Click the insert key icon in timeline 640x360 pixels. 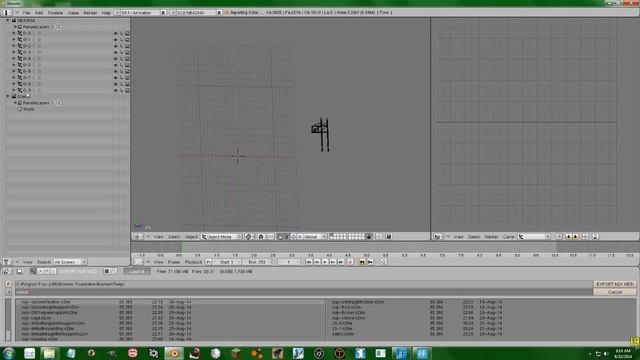tap(362, 262)
